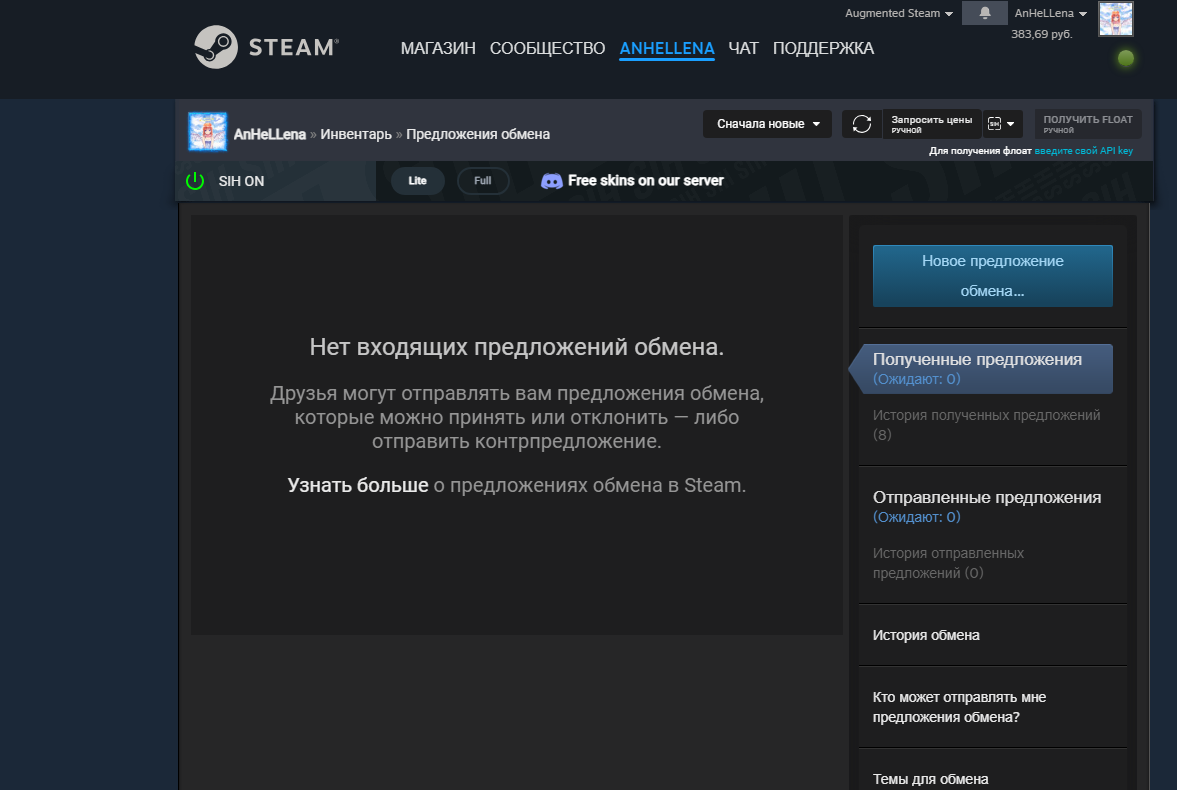Click the refresh prices circular arrows icon
Screen dimensions: 1177x790
tap(862, 124)
